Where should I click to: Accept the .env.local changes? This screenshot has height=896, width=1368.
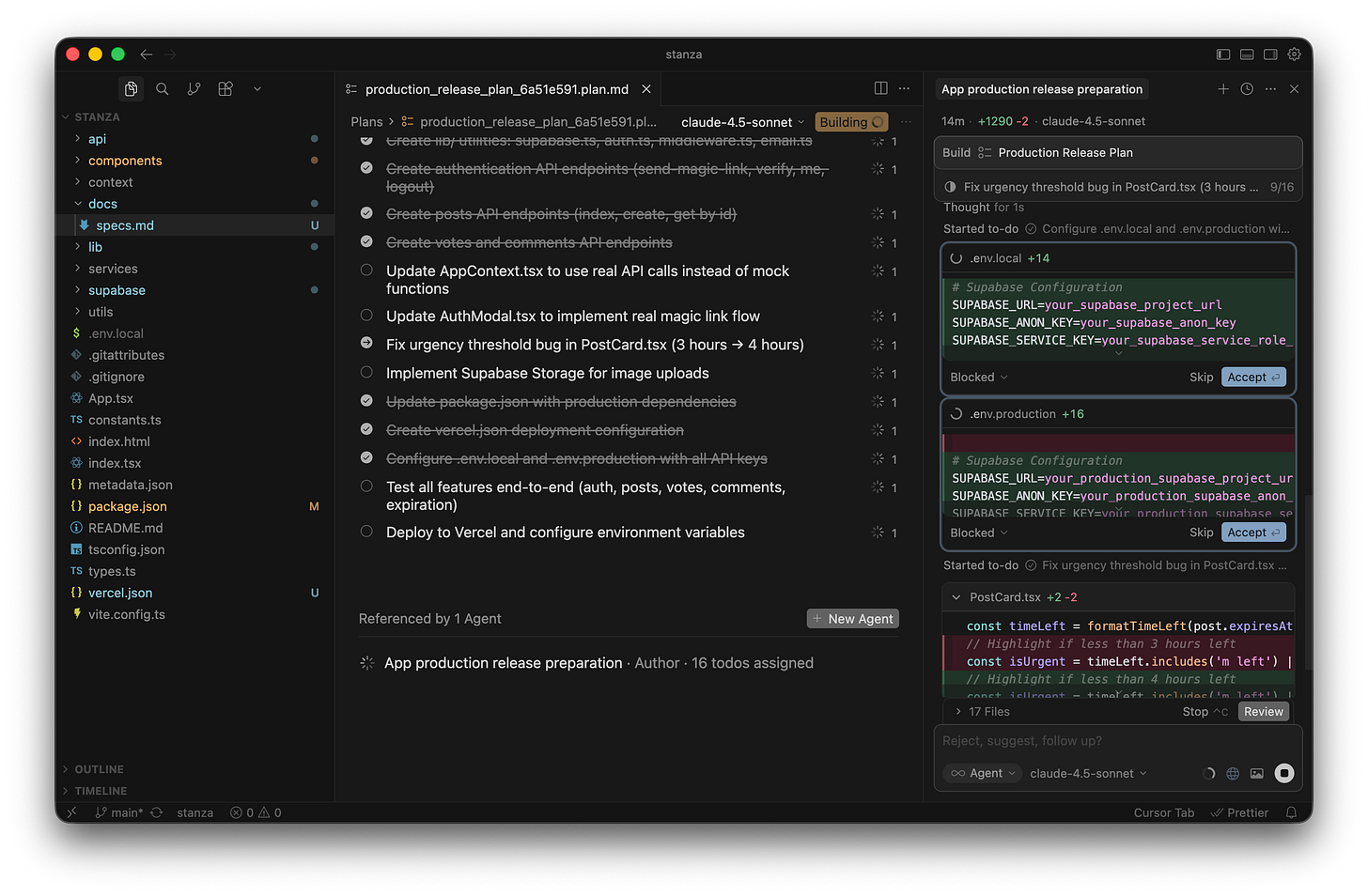coord(1253,377)
